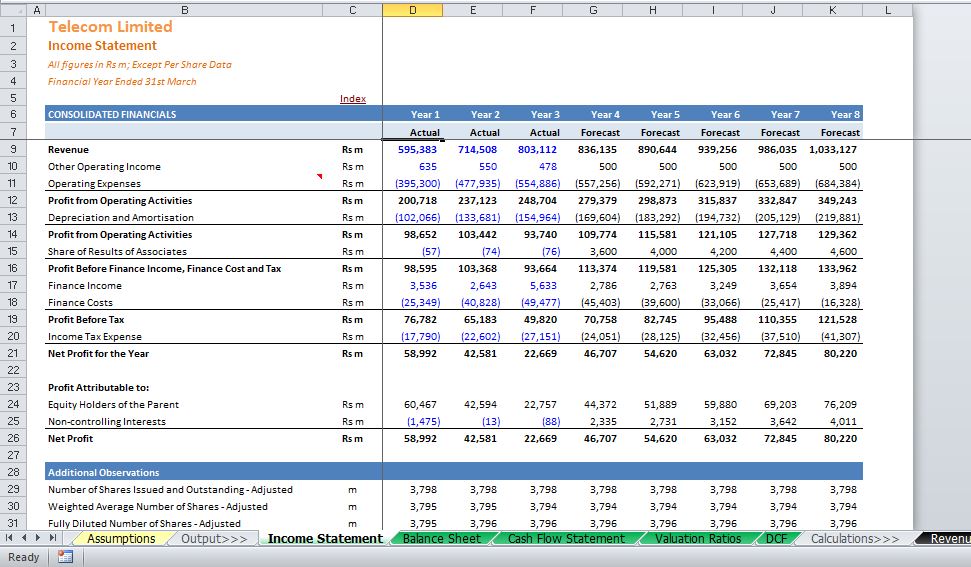Switch to the Balance Sheet tab

442,539
